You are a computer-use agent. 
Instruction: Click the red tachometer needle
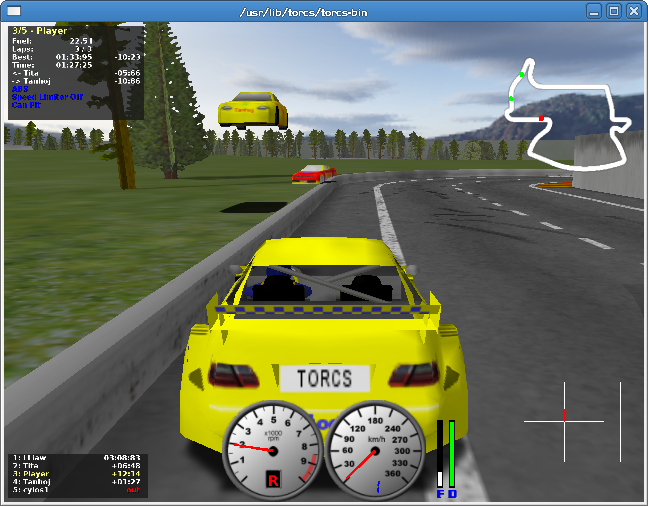(252, 448)
